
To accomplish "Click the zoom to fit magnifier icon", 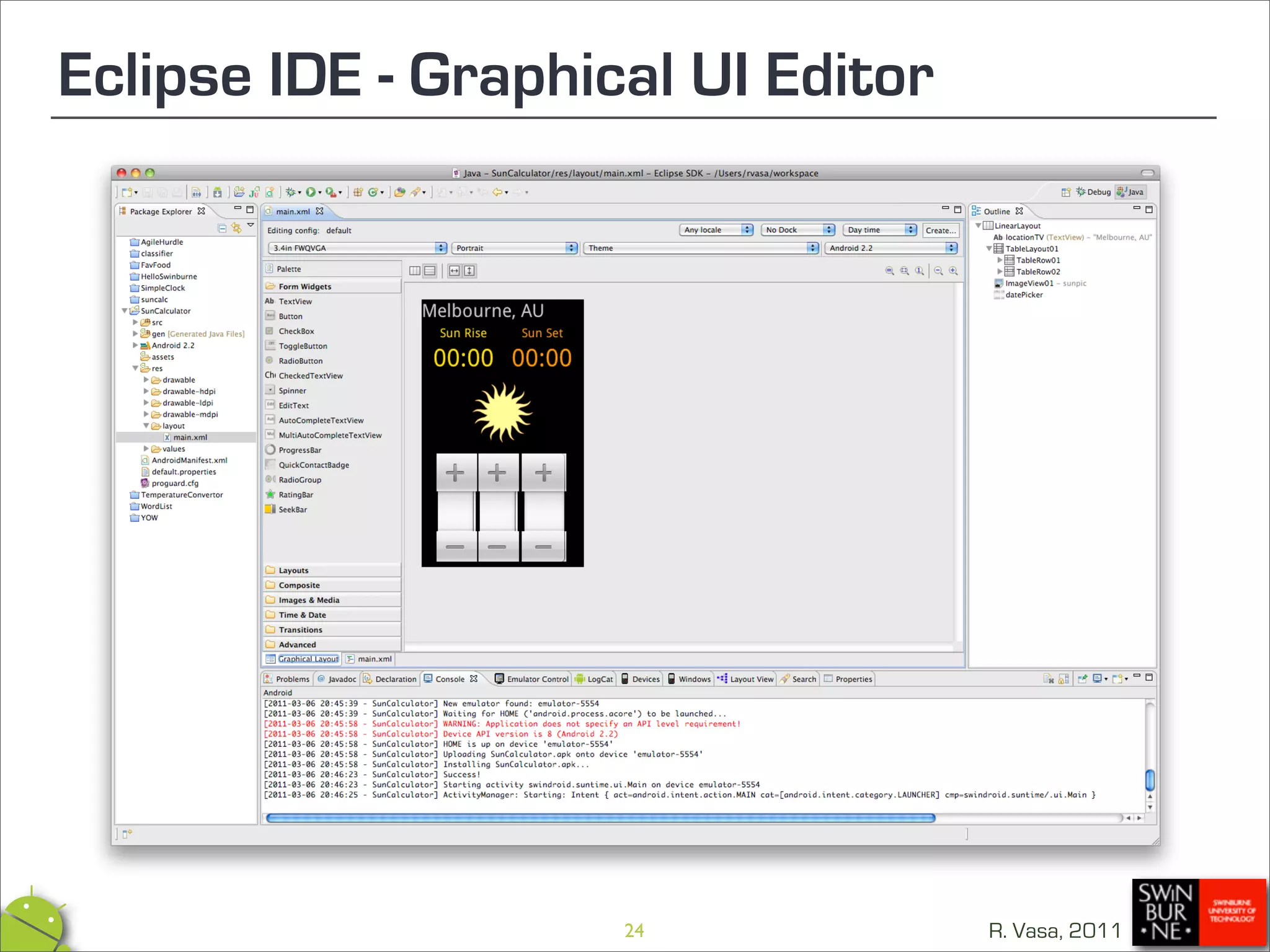I will pyautogui.click(x=905, y=271).
